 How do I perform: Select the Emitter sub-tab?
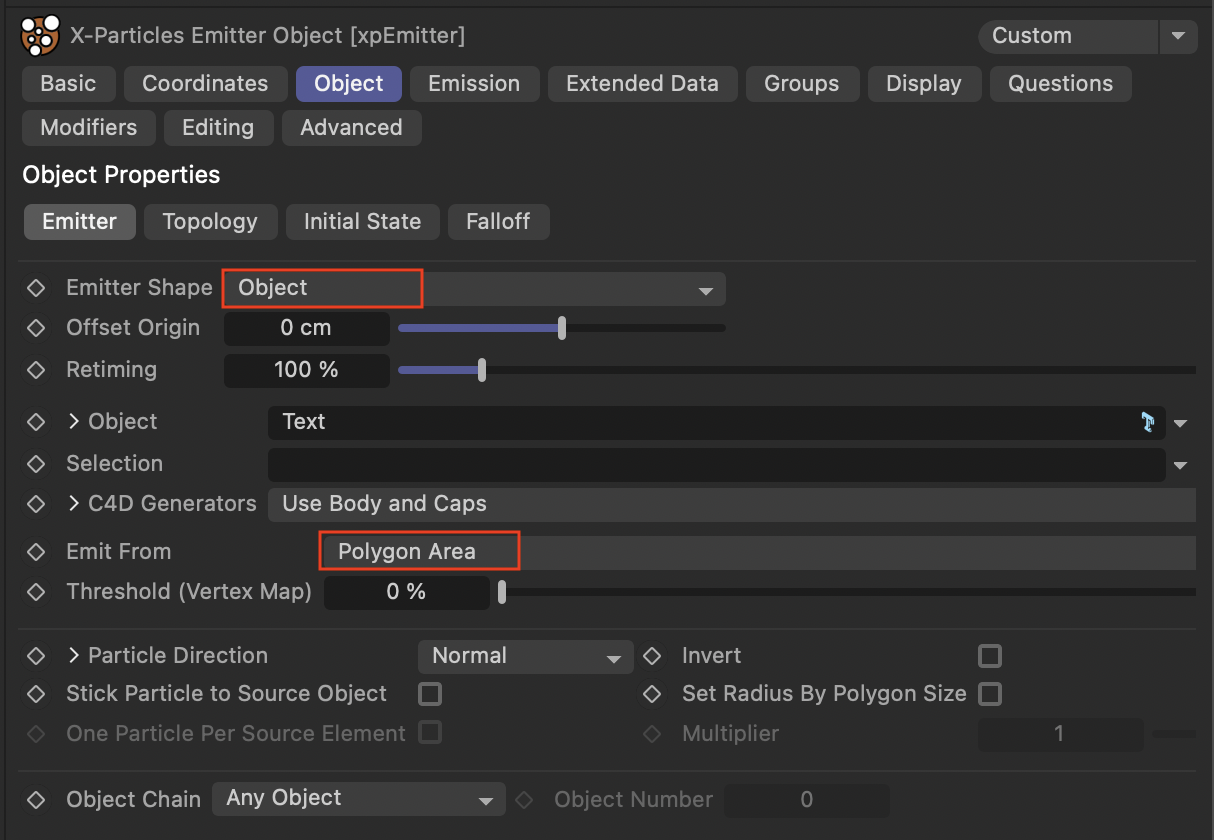click(x=79, y=222)
